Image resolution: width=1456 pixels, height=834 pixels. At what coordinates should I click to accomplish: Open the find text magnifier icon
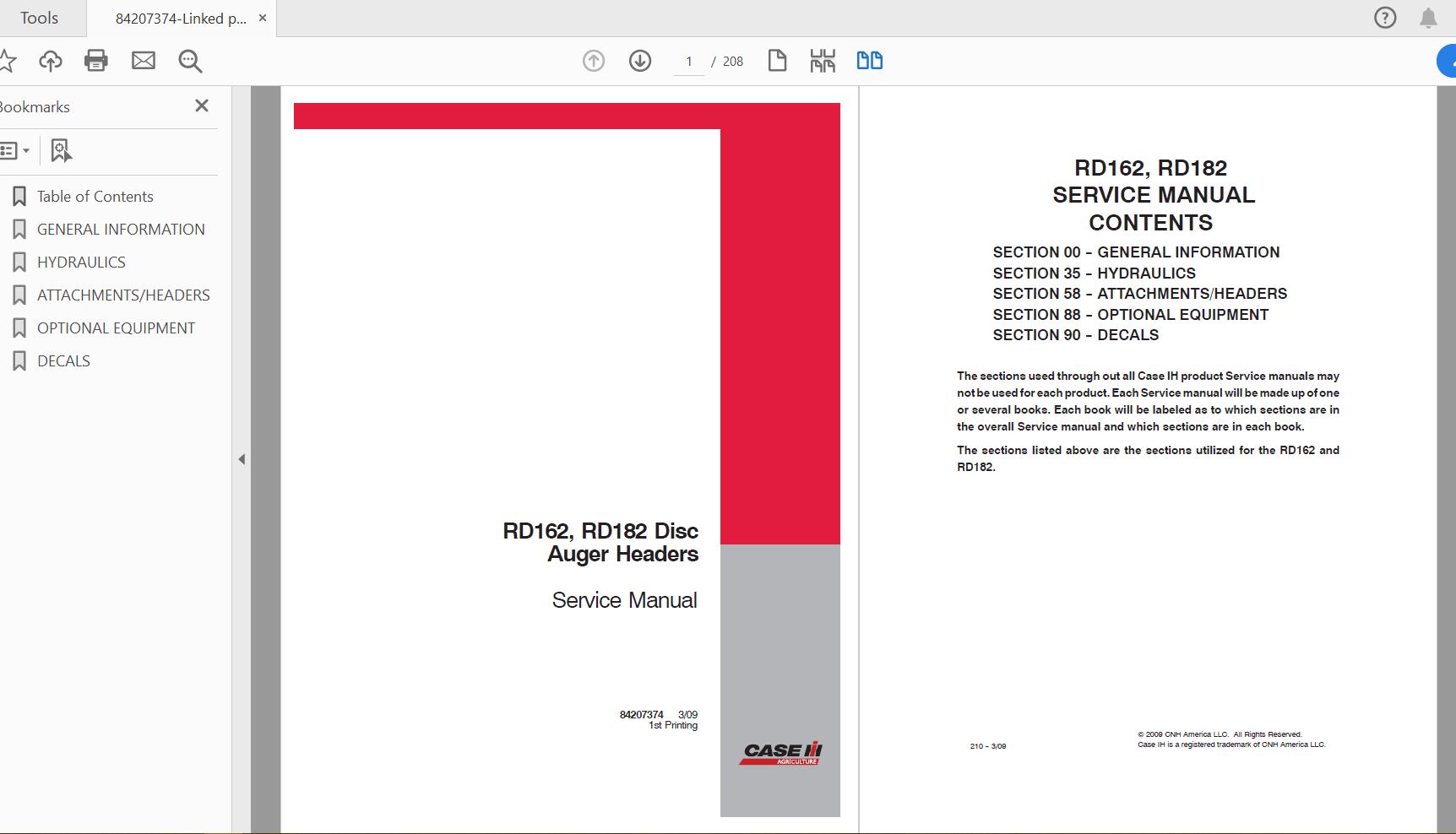tap(190, 61)
